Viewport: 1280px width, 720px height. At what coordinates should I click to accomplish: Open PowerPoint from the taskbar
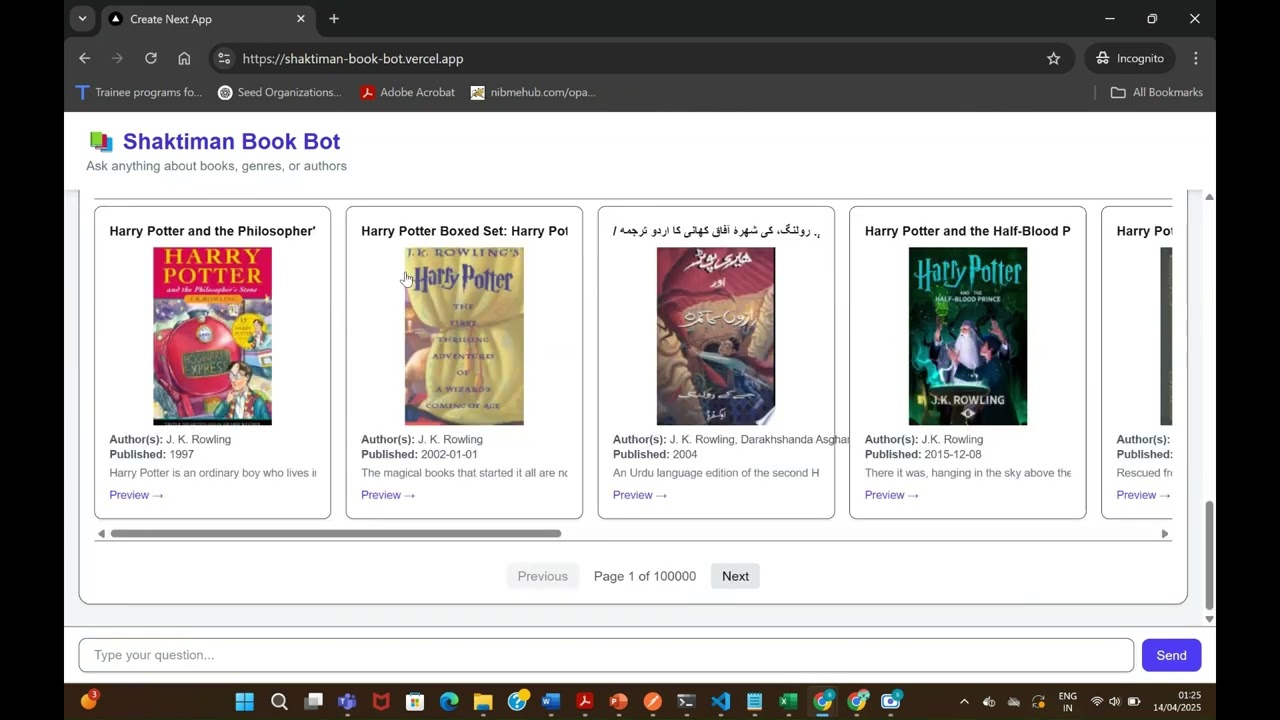pos(618,701)
